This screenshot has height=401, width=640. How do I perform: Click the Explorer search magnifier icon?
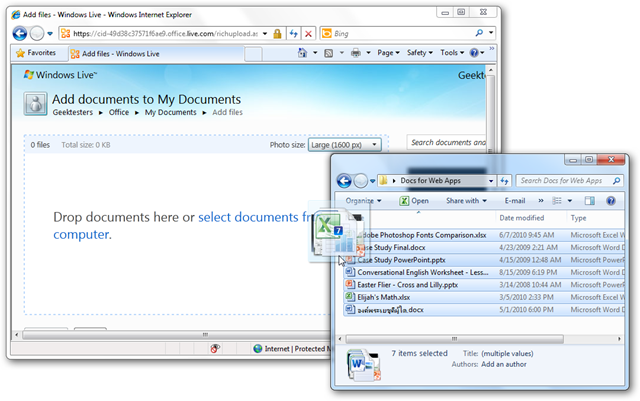click(x=616, y=180)
